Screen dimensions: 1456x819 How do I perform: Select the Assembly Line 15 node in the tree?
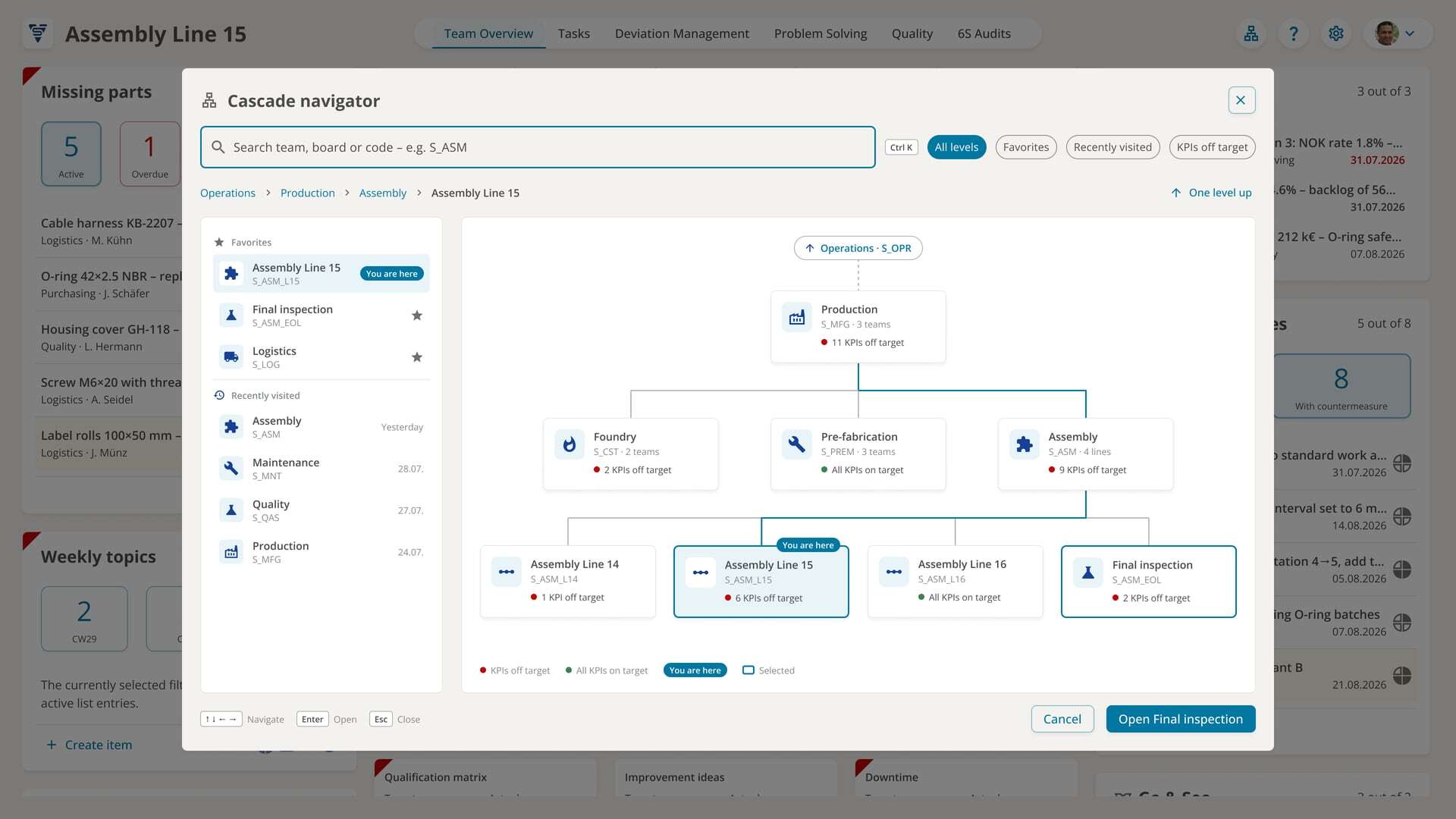(x=761, y=581)
